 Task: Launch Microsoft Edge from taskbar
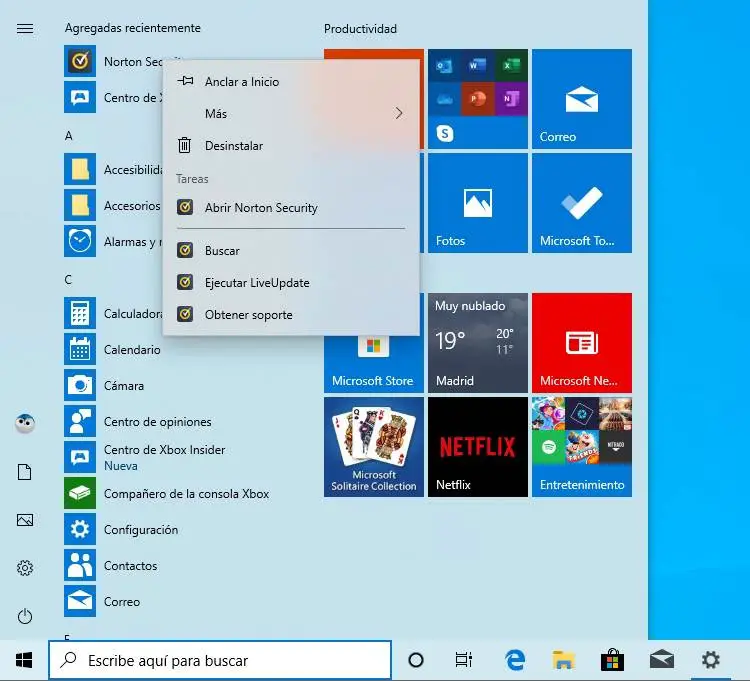tap(515, 660)
